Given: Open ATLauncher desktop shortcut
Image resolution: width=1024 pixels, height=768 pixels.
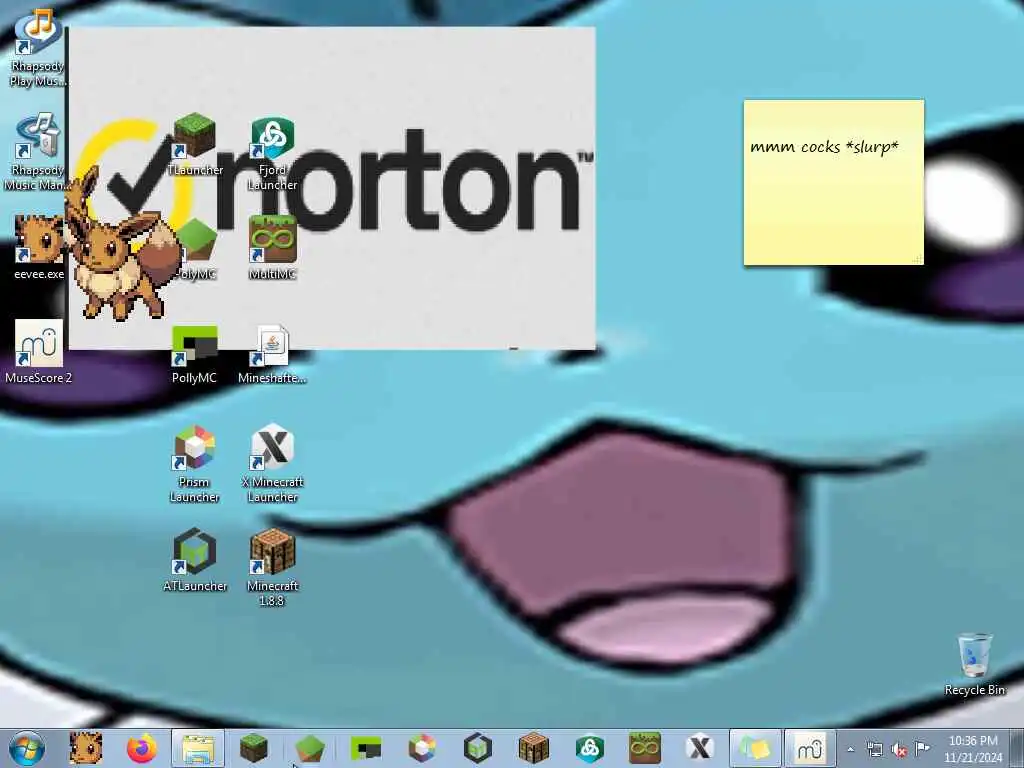Looking at the screenshot, I should tap(195, 560).
